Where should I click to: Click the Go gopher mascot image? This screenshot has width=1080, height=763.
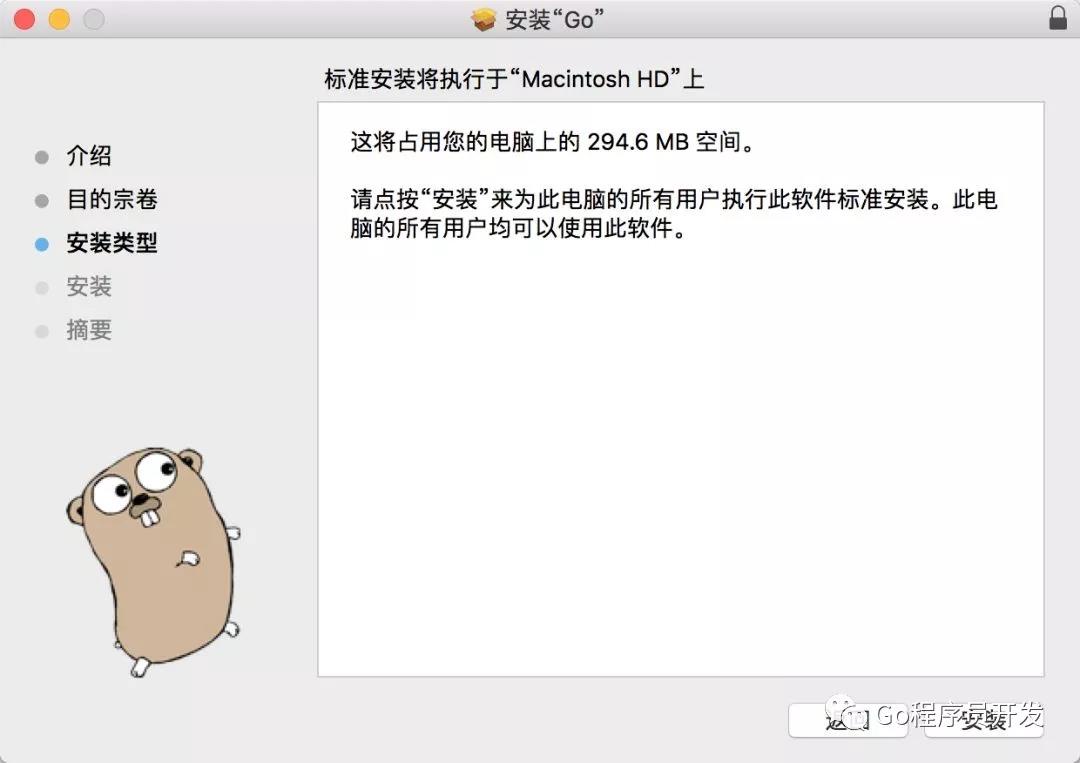click(154, 561)
